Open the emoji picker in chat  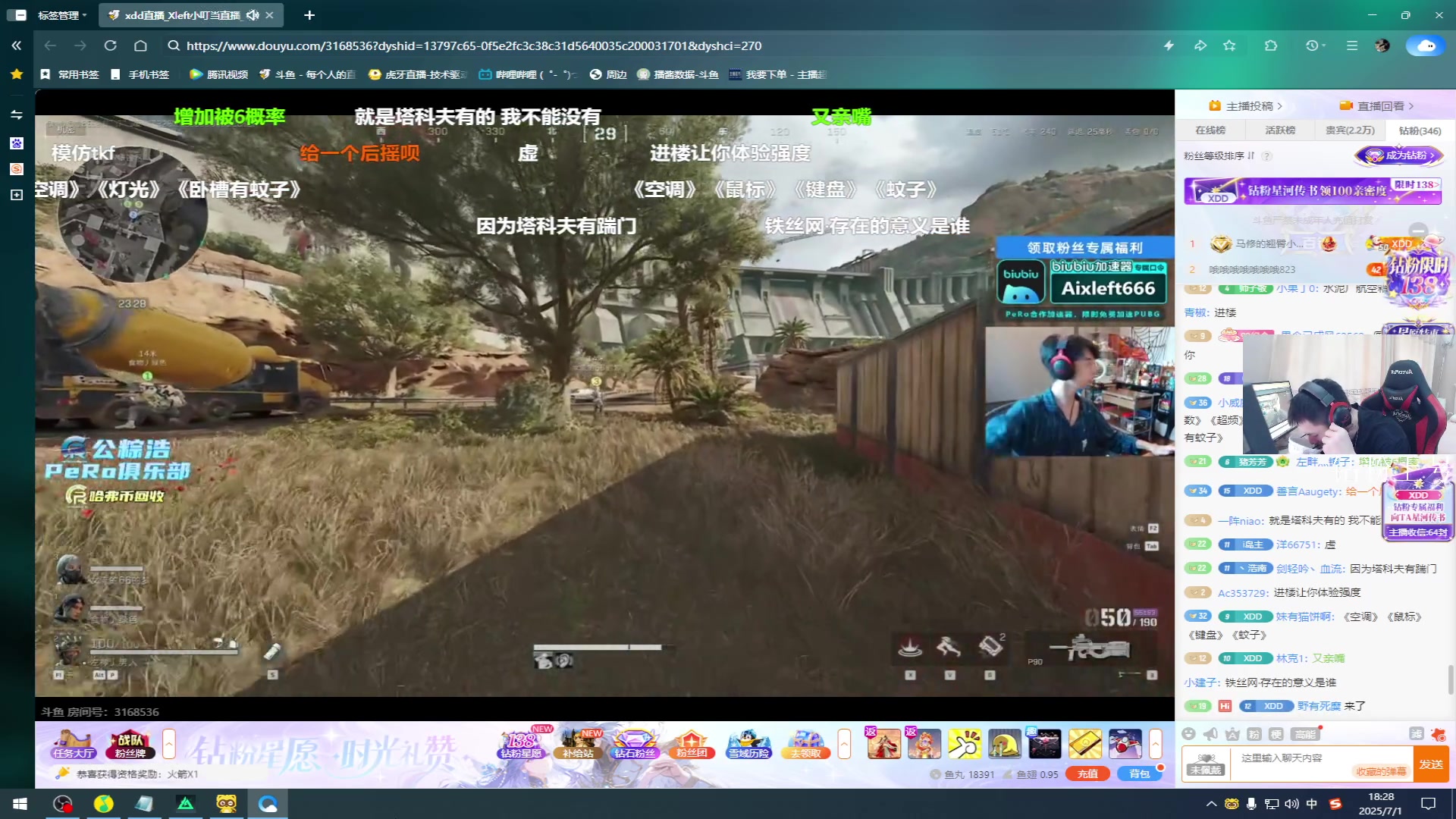[x=1188, y=733]
